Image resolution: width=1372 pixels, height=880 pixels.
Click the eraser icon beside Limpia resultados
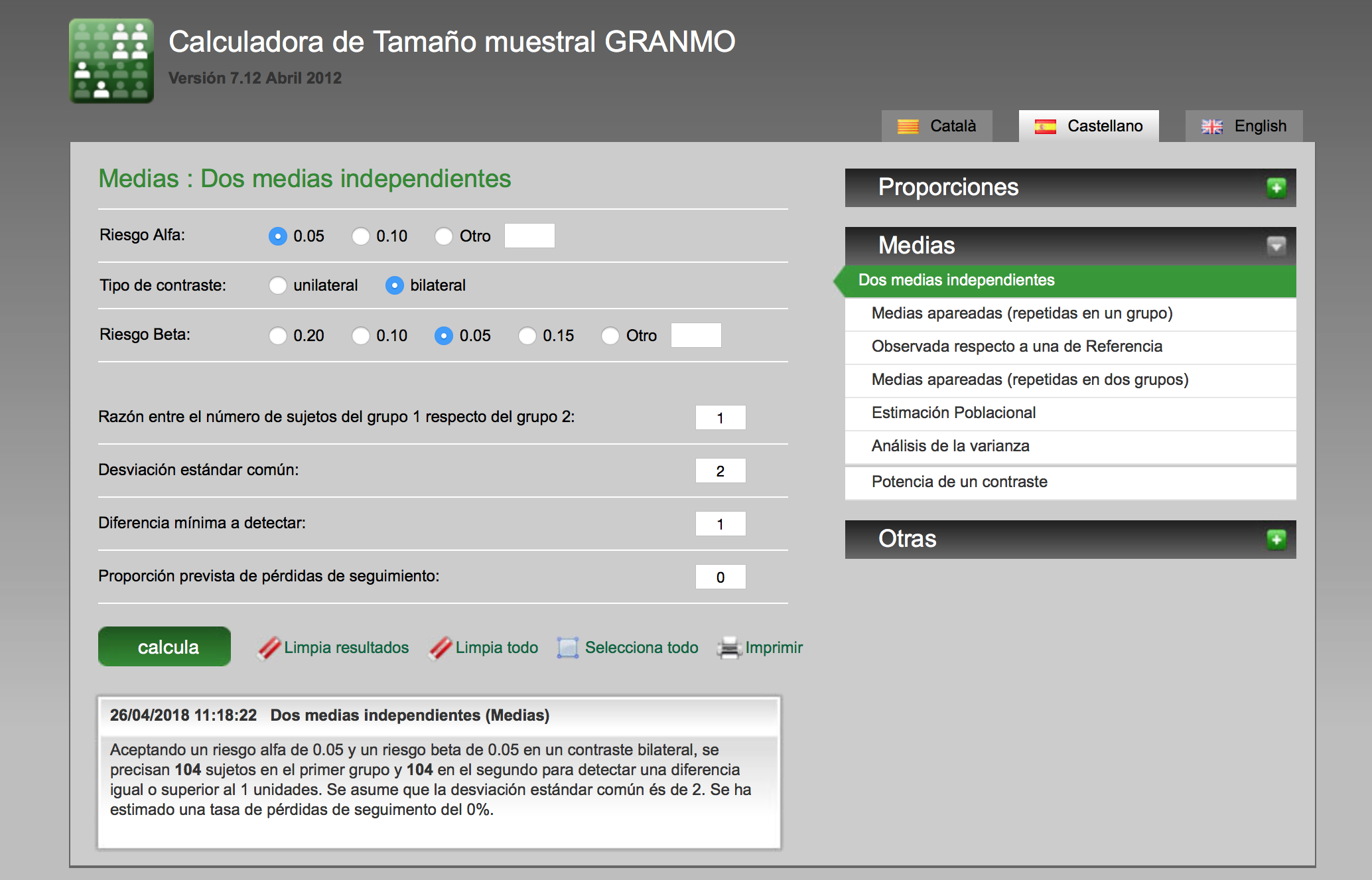point(269,648)
